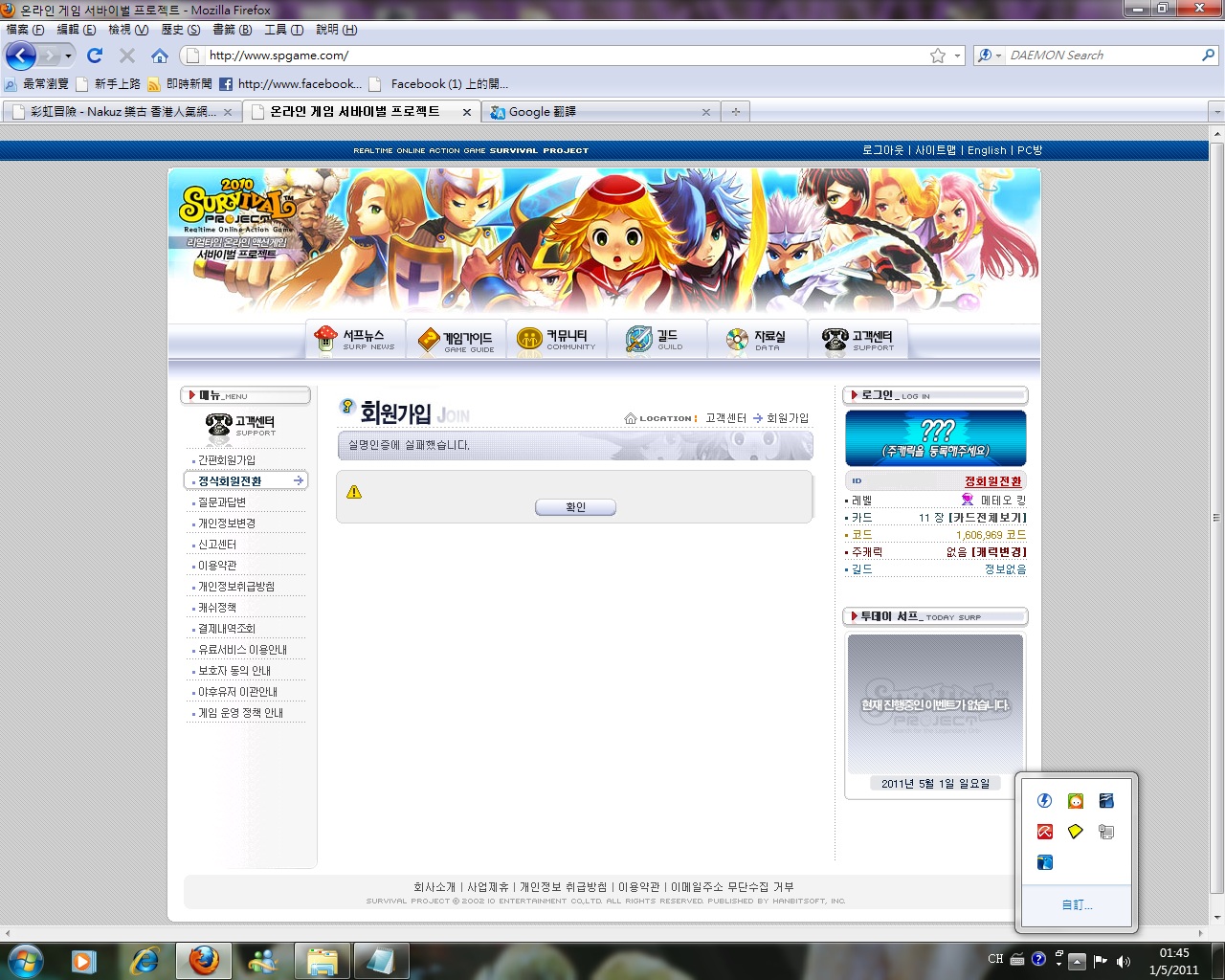Open the back/forward history dropdown arrow

[67, 56]
